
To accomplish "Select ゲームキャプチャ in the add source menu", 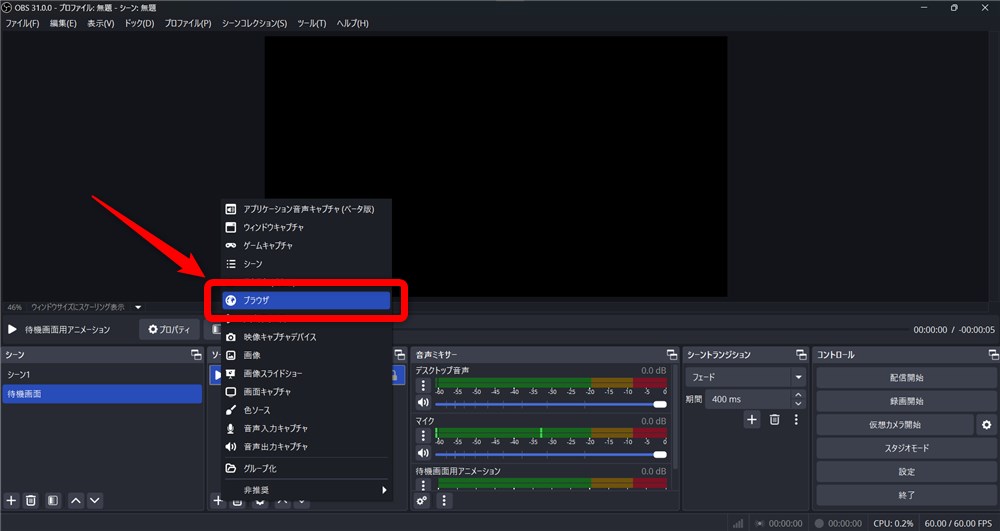I will tap(306, 245).
